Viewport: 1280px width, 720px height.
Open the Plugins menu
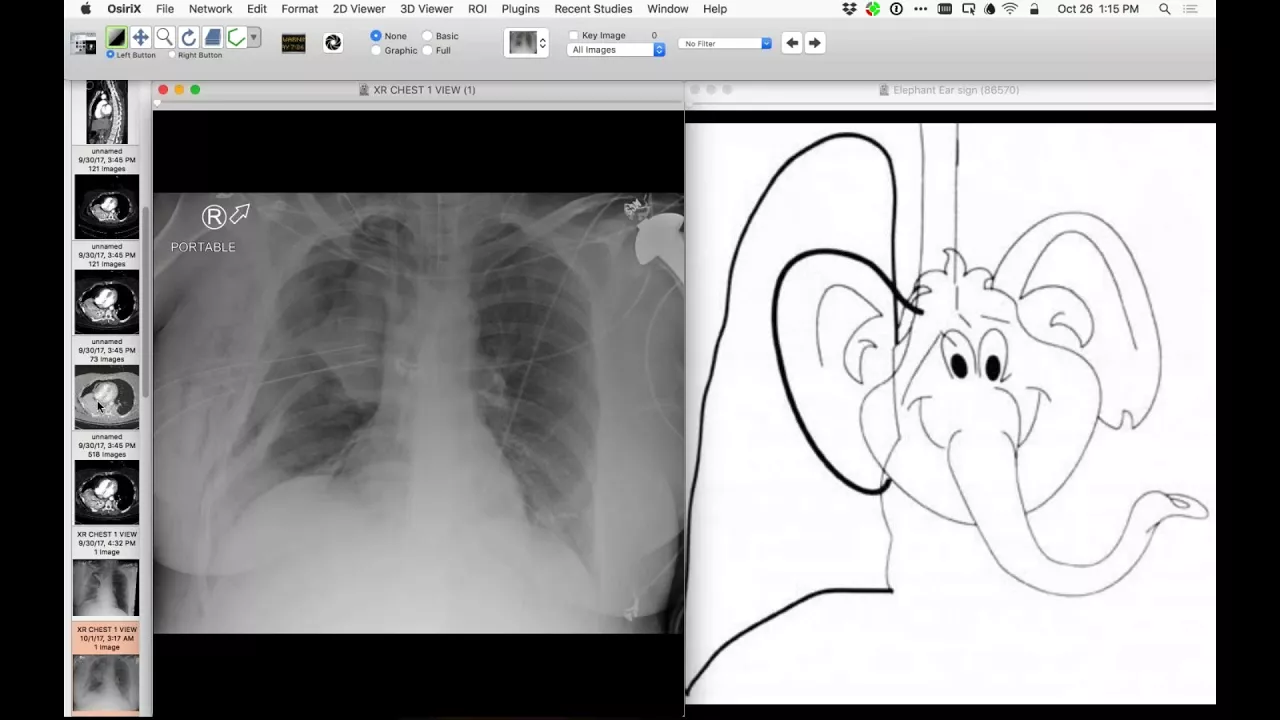click(520, 9)
